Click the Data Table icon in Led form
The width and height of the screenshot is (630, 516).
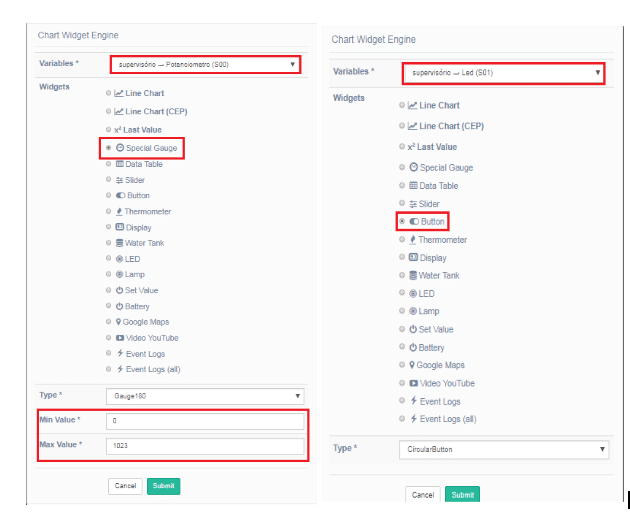click(413, 186)
